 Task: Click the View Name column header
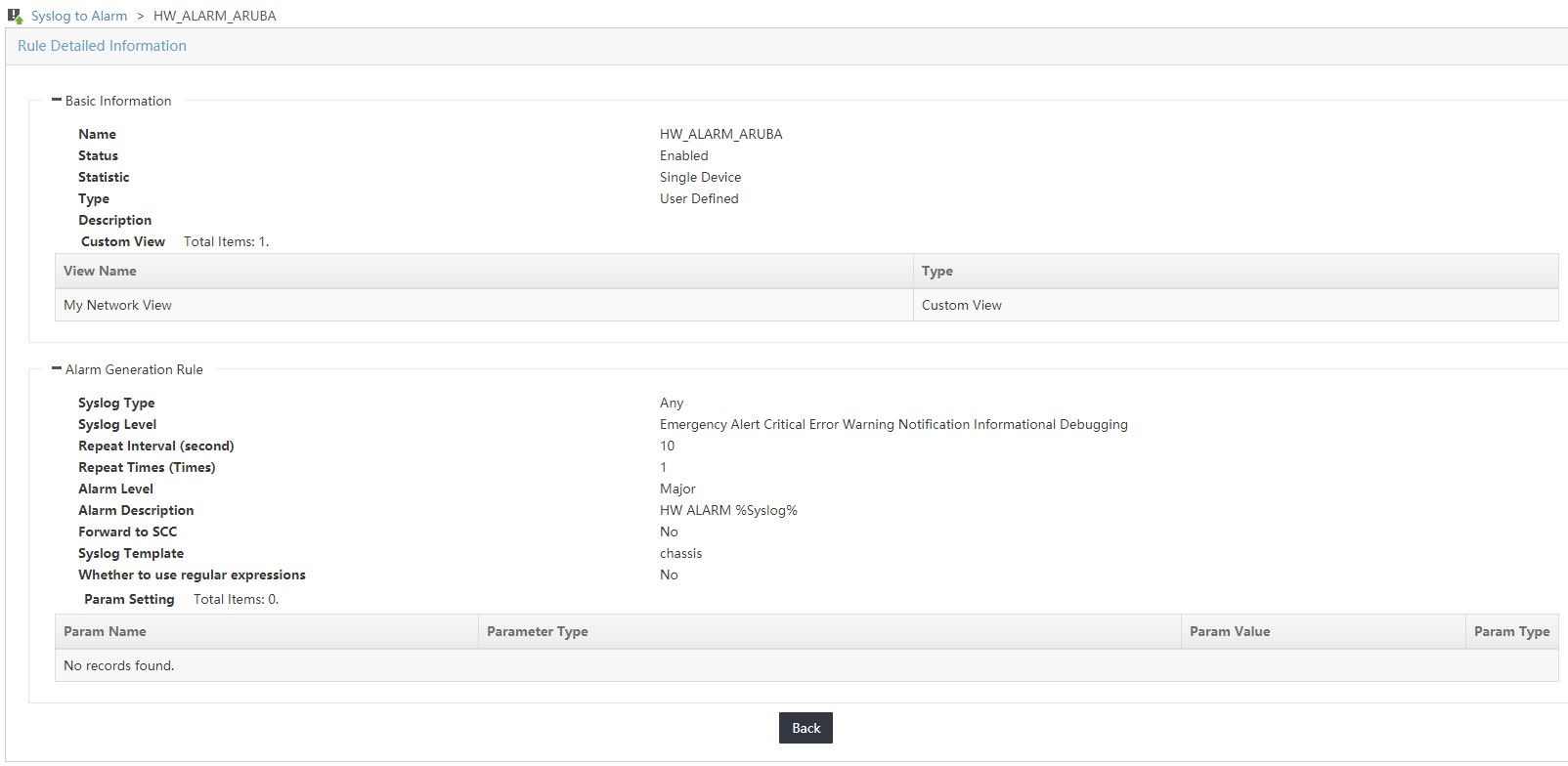(x=100, y=271)
